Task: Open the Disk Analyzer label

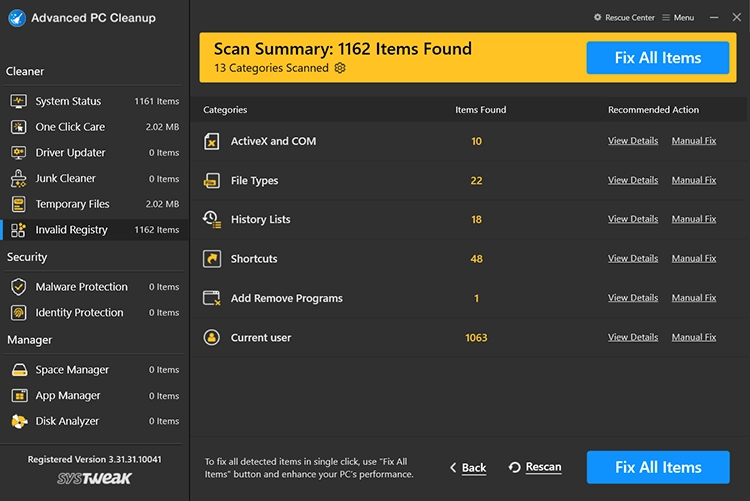Action: coord(67,421)
